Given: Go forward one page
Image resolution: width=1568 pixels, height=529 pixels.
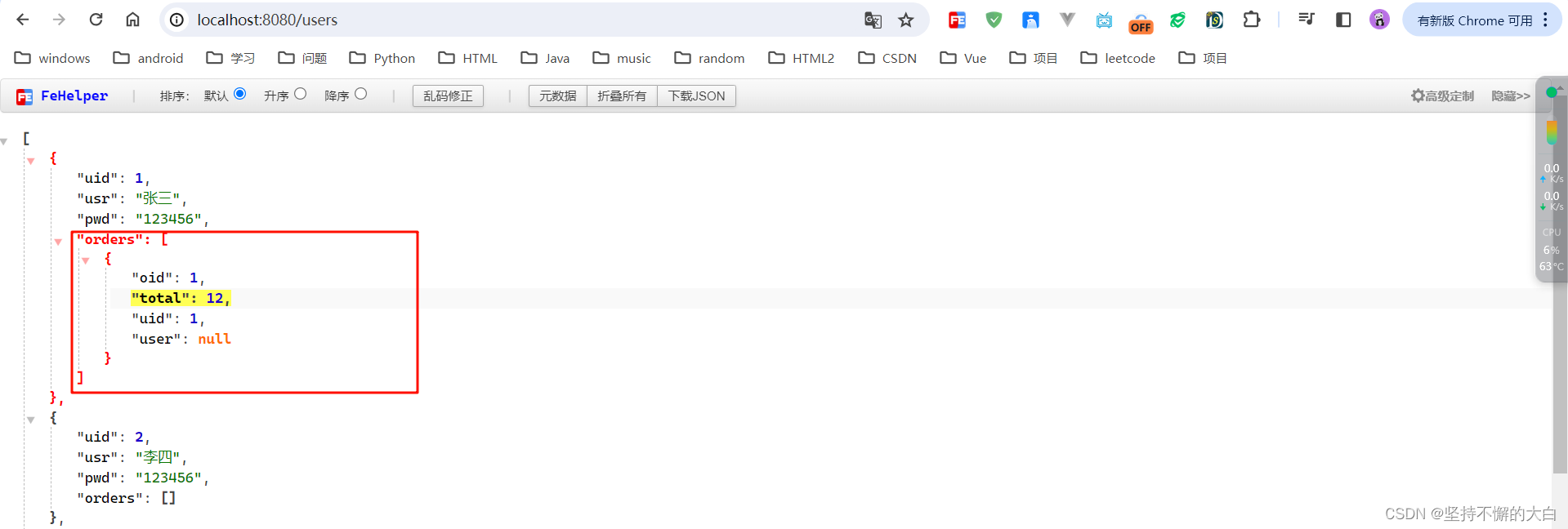Looking at the screenshot, I should [x=59, y=20].
